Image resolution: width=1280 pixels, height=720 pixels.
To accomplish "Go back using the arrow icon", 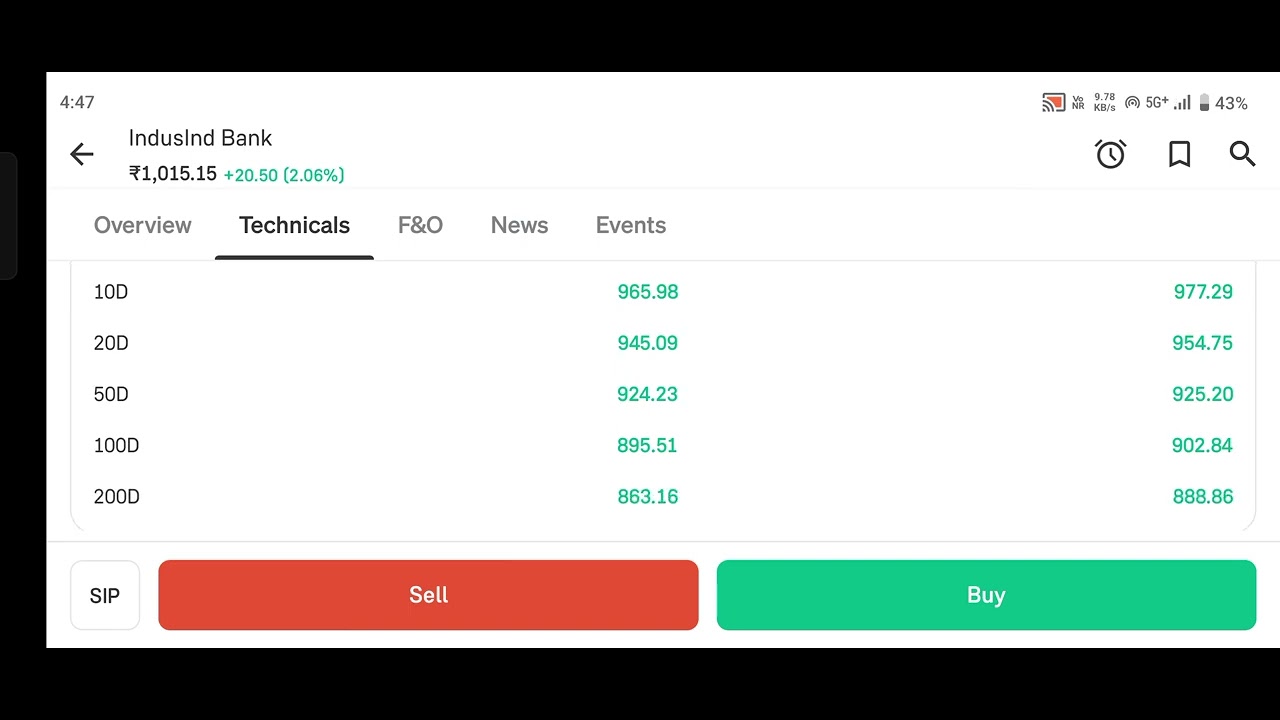I will [x=82, y=154].
